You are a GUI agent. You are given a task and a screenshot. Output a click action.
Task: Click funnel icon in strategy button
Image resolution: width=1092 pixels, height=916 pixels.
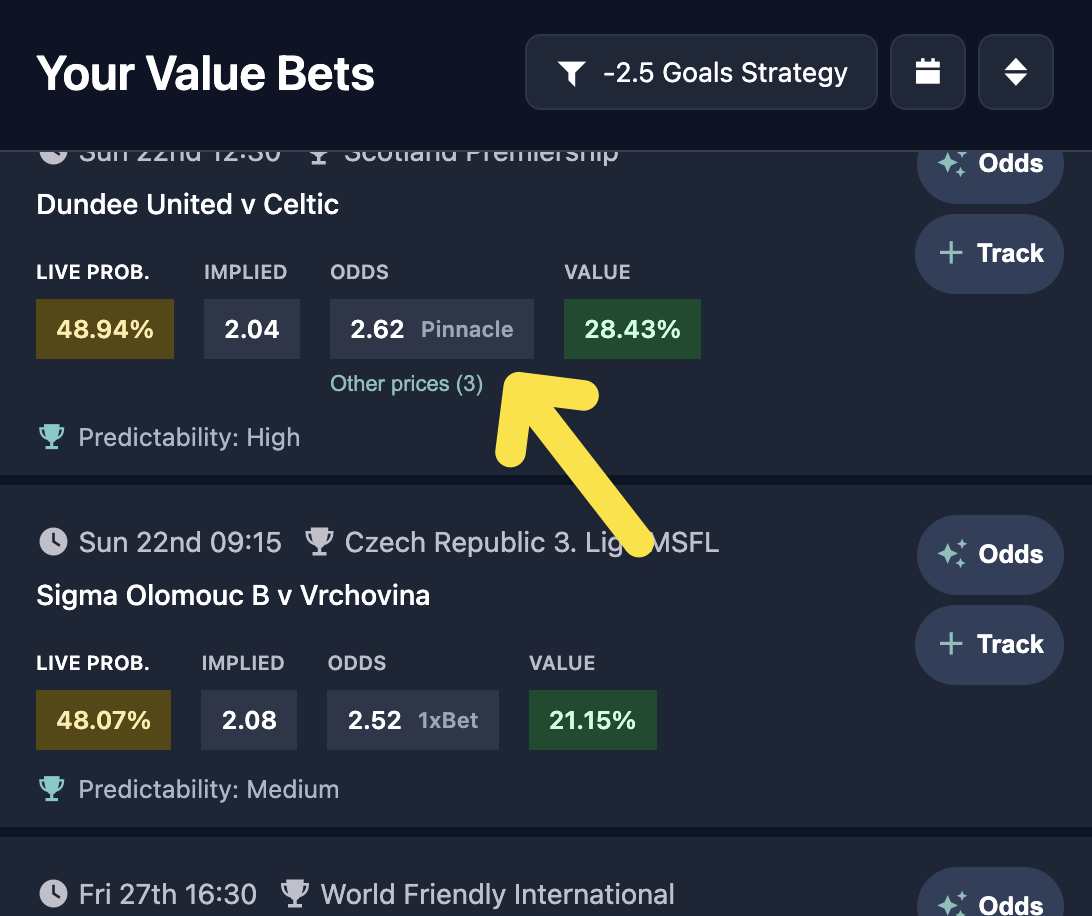(x=571, y=73)
